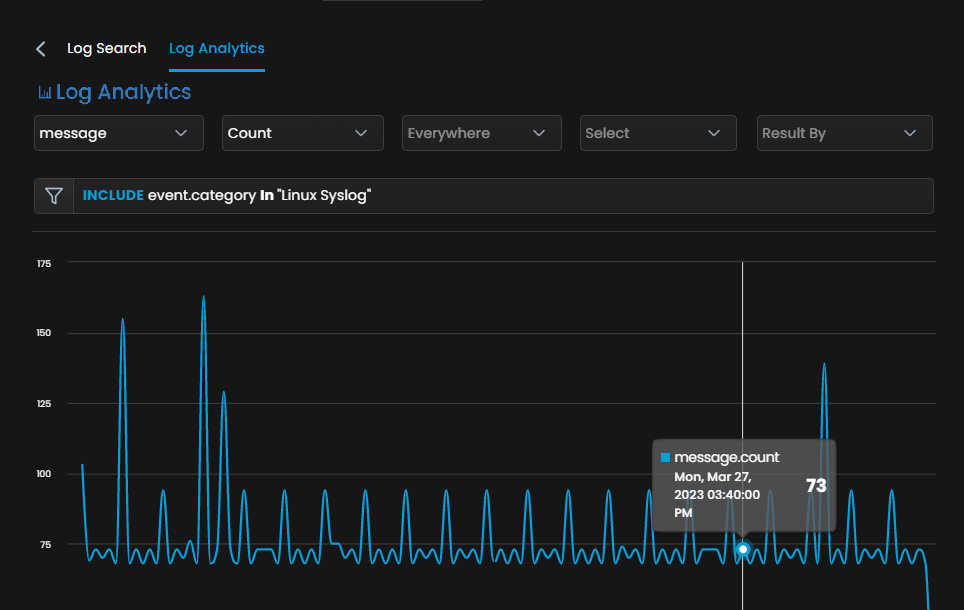
Task: Open the message field dropdown
Action: point(119,133)
